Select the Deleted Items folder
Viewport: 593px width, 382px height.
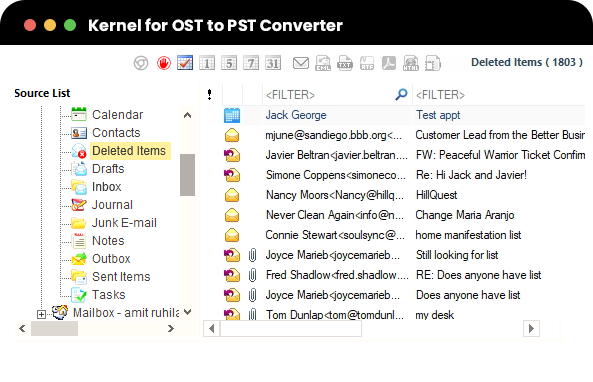pos(129,151)
